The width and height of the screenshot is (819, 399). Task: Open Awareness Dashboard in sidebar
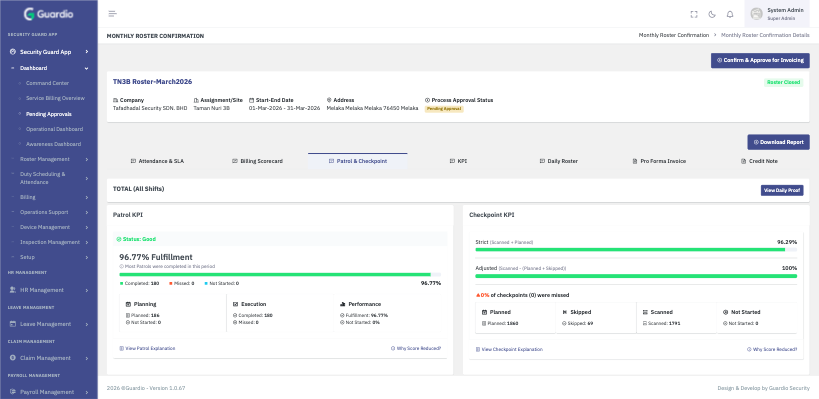tap(53, 144)
